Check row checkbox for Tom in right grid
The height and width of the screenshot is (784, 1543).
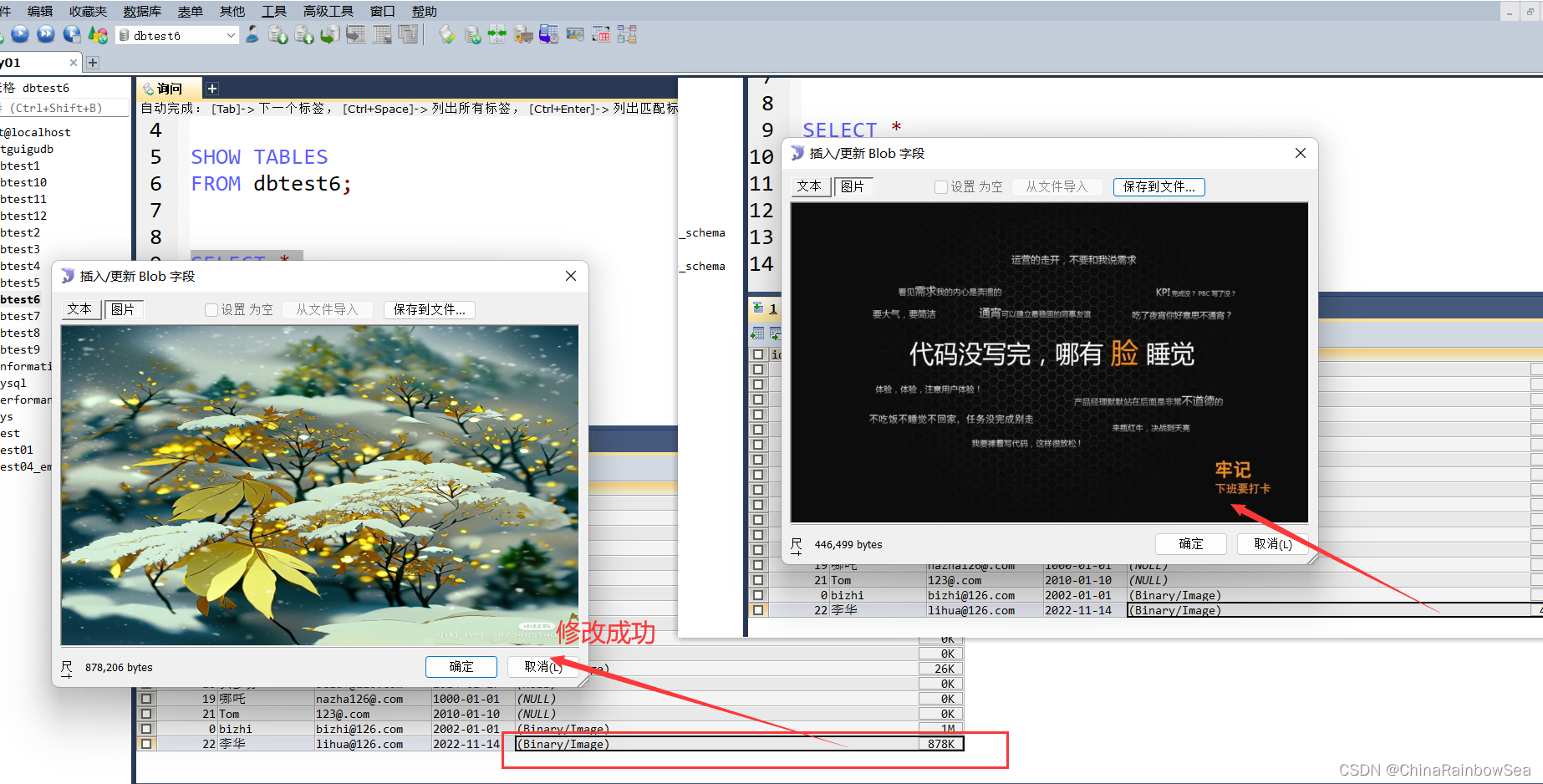coord(758,580)
